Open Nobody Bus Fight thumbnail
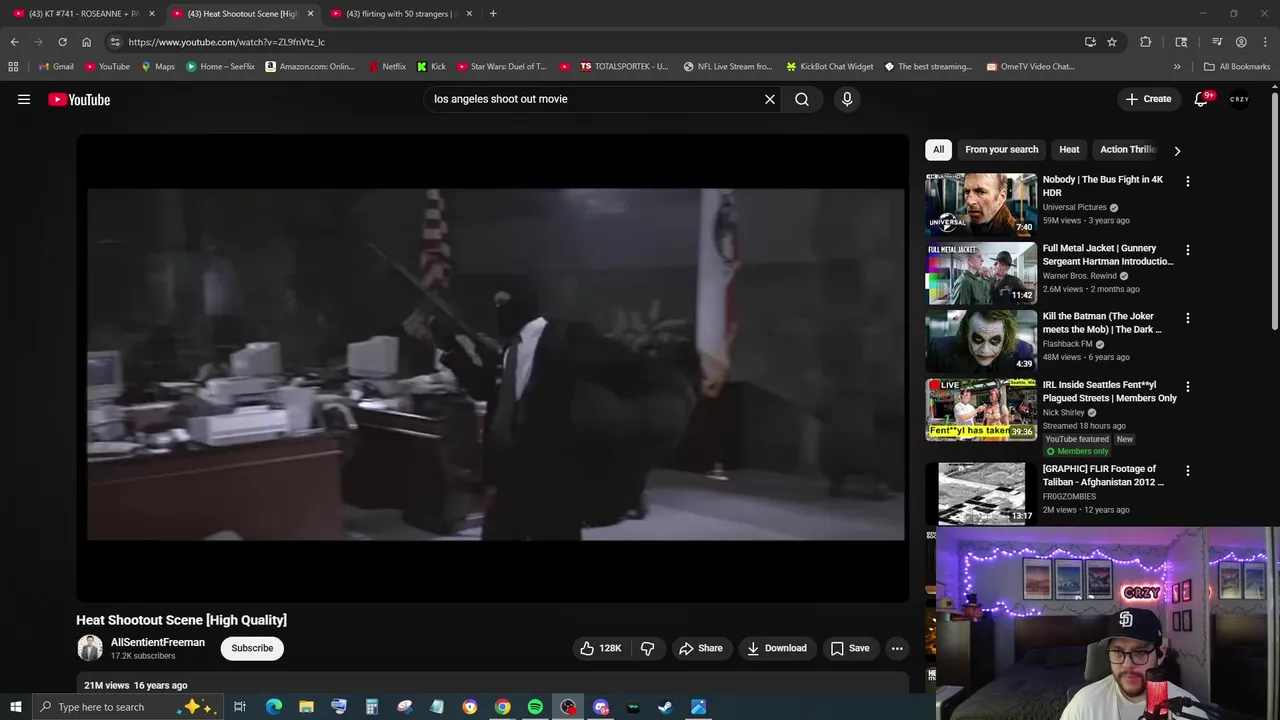Image resolution: width=1280 pixels, height=720 pixels. click(981, 204)
